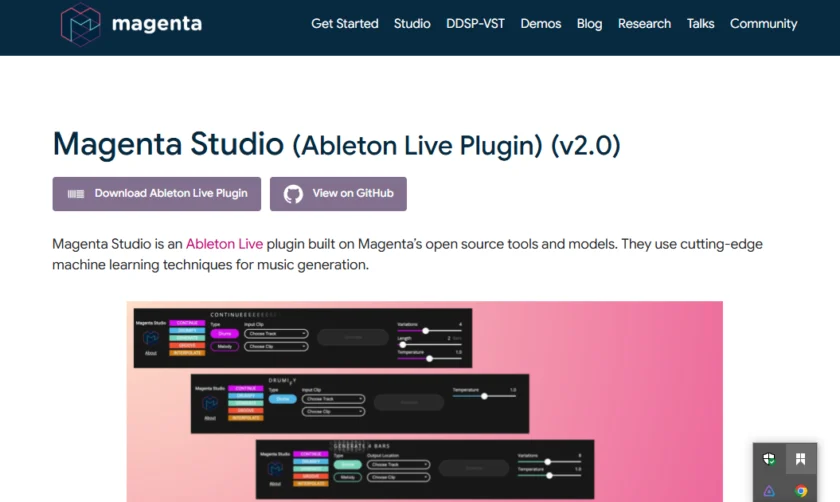Select DRUMIFY mode in the Continue panel
840x502 pixels.
(x=187, y=331)
